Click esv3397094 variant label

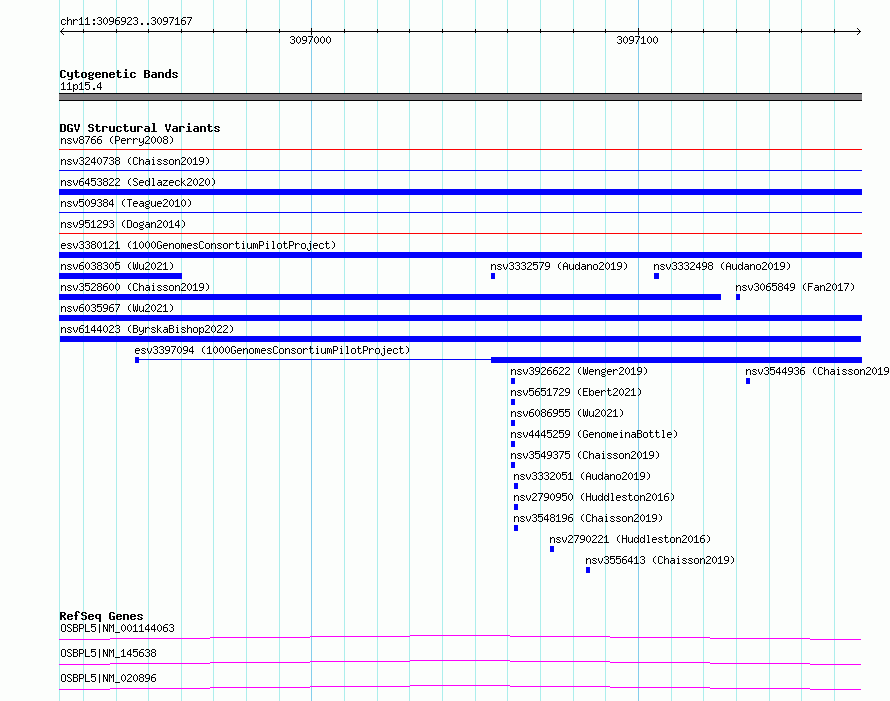(x=272, y=350)
